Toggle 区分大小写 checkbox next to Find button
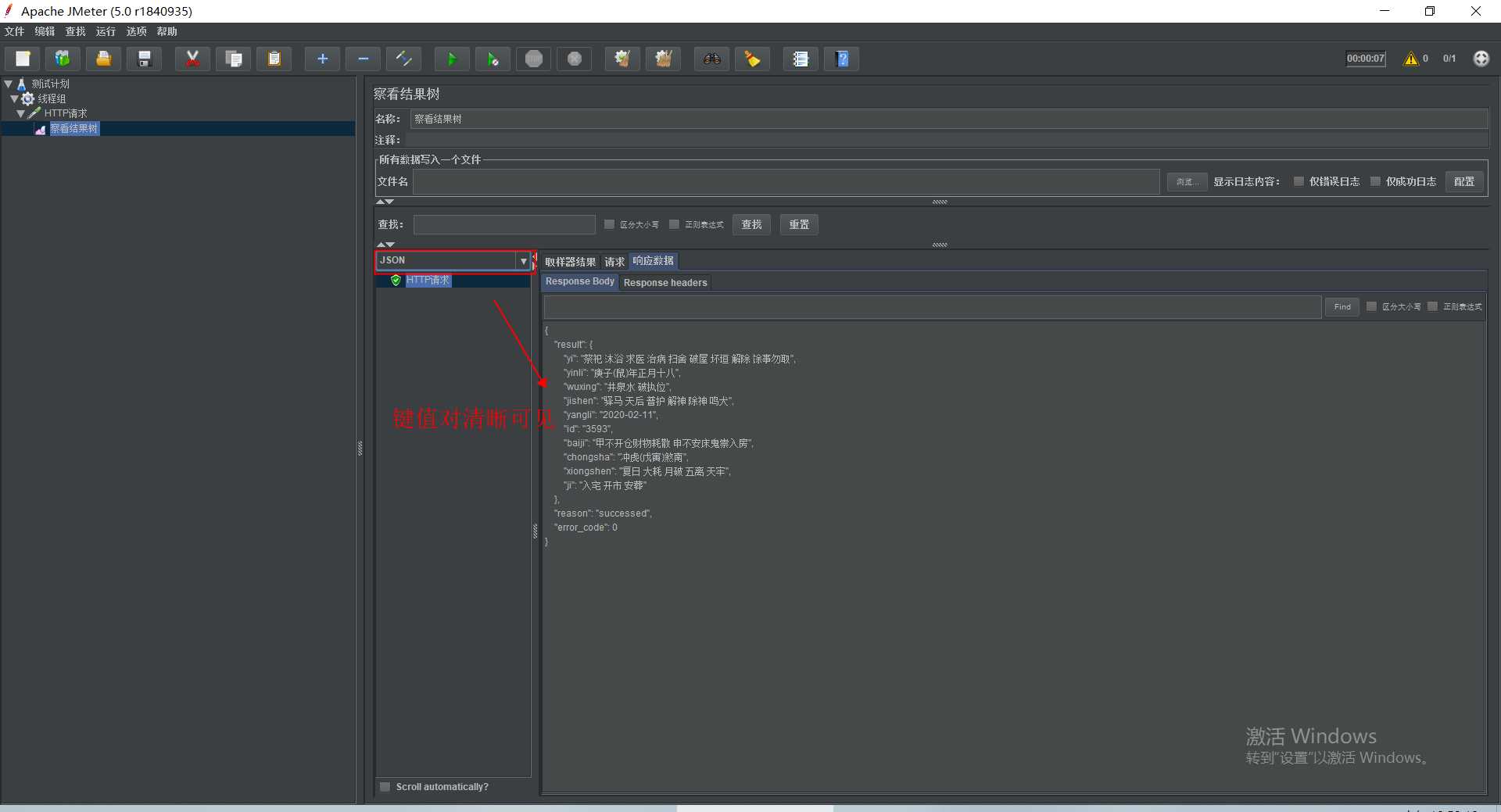Viewport: 1501px width, 812px height. tap(1371, 306)
